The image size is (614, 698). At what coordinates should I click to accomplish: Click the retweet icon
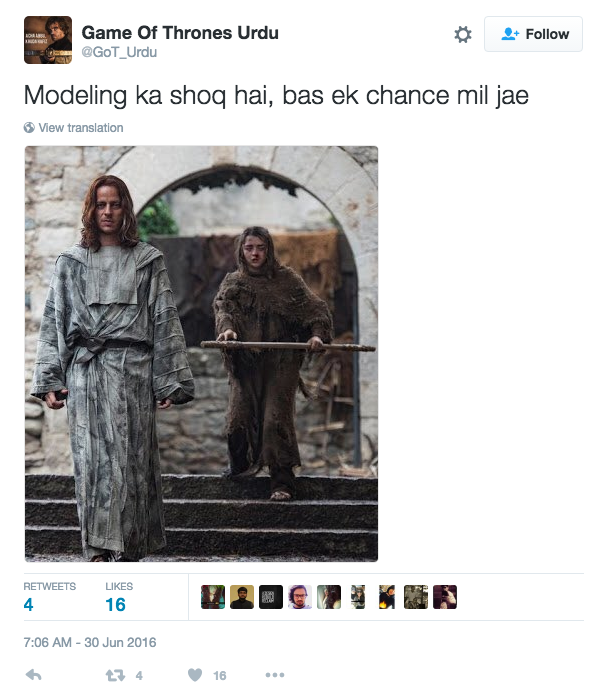point(115,676)
